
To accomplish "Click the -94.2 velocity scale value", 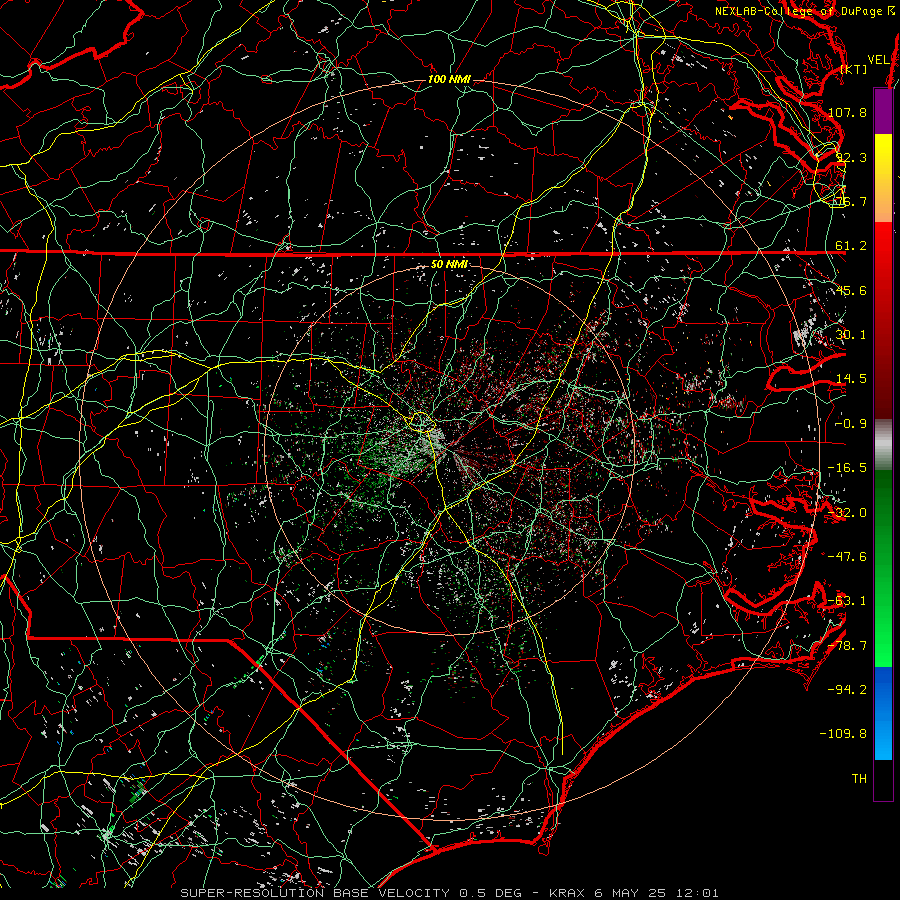I will [x=847, y=690].
